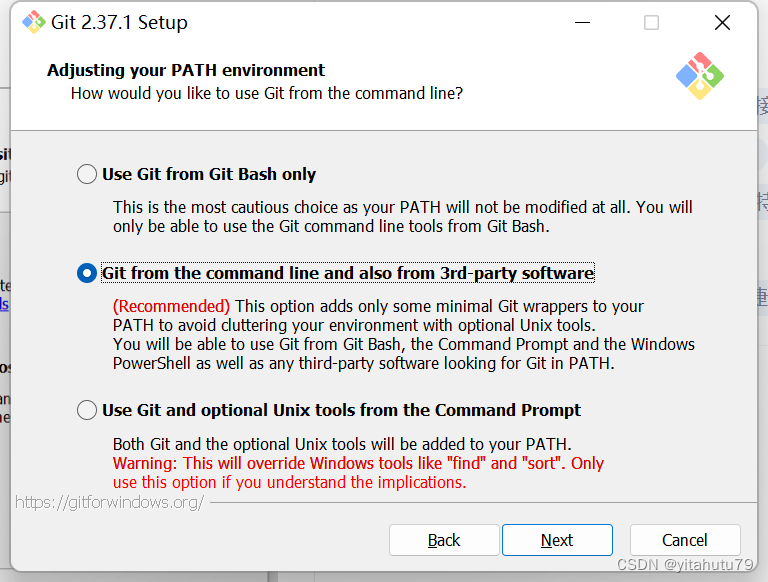Click the "Adjusting your PATH environment" heading
Image resolution: width=768 pixels, height=582 pixels.
(186, 70)
